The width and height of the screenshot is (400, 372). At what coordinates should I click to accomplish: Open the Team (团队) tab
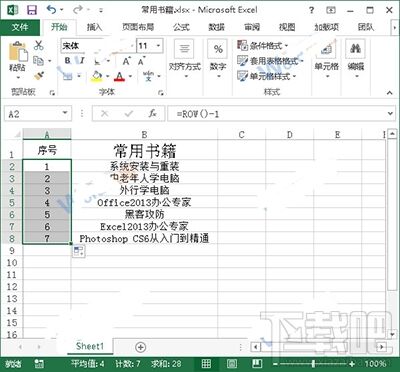click(x=366, y=27)
